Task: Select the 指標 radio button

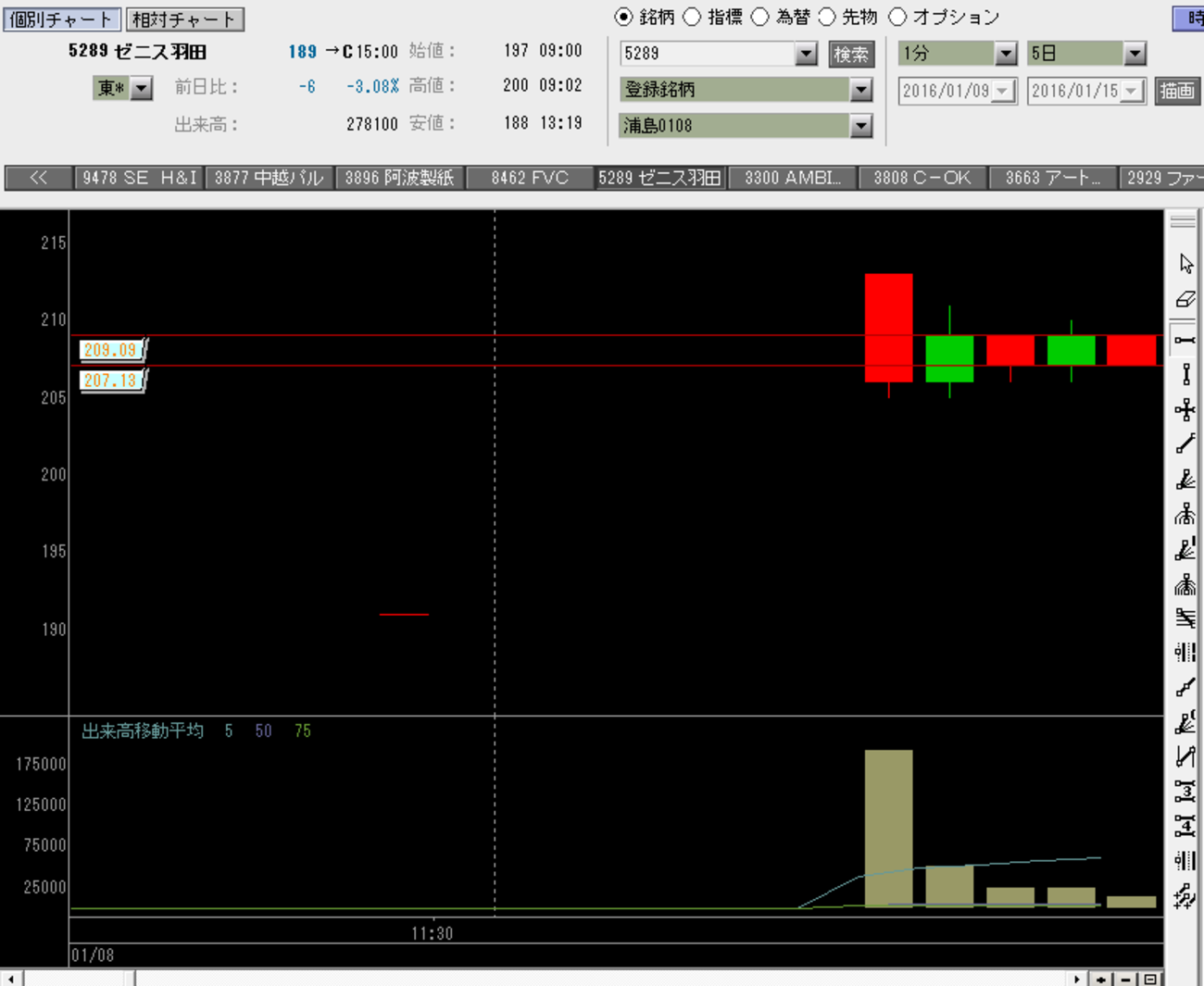Action: [x=692, y=17]
